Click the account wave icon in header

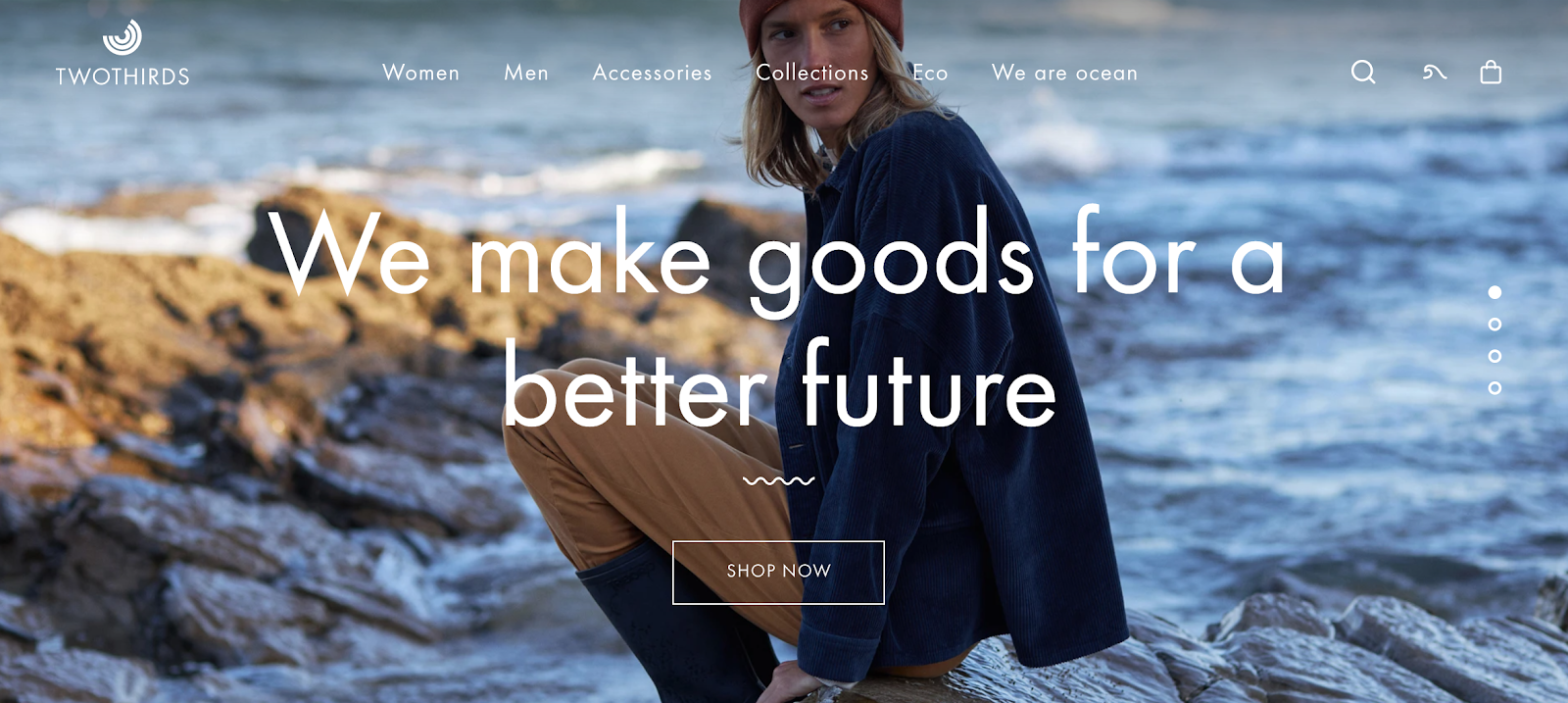(1435, 72)
